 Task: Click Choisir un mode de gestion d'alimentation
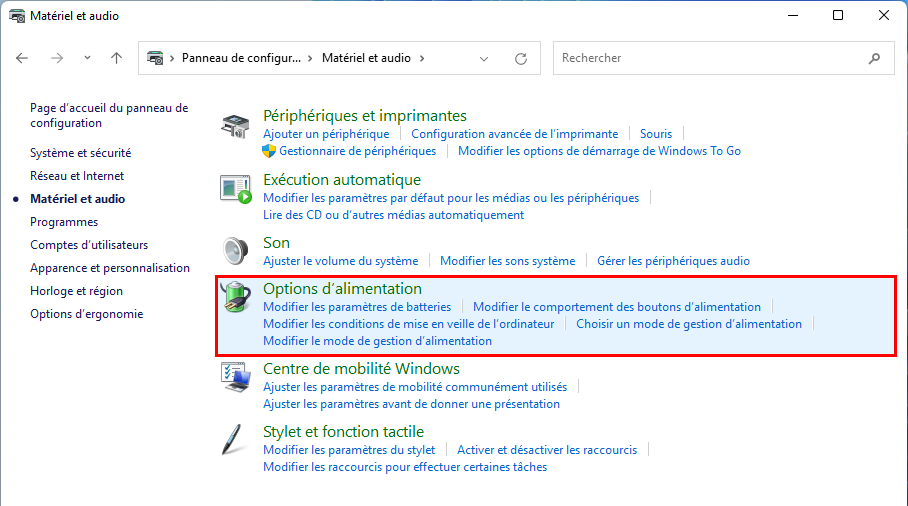689,324
